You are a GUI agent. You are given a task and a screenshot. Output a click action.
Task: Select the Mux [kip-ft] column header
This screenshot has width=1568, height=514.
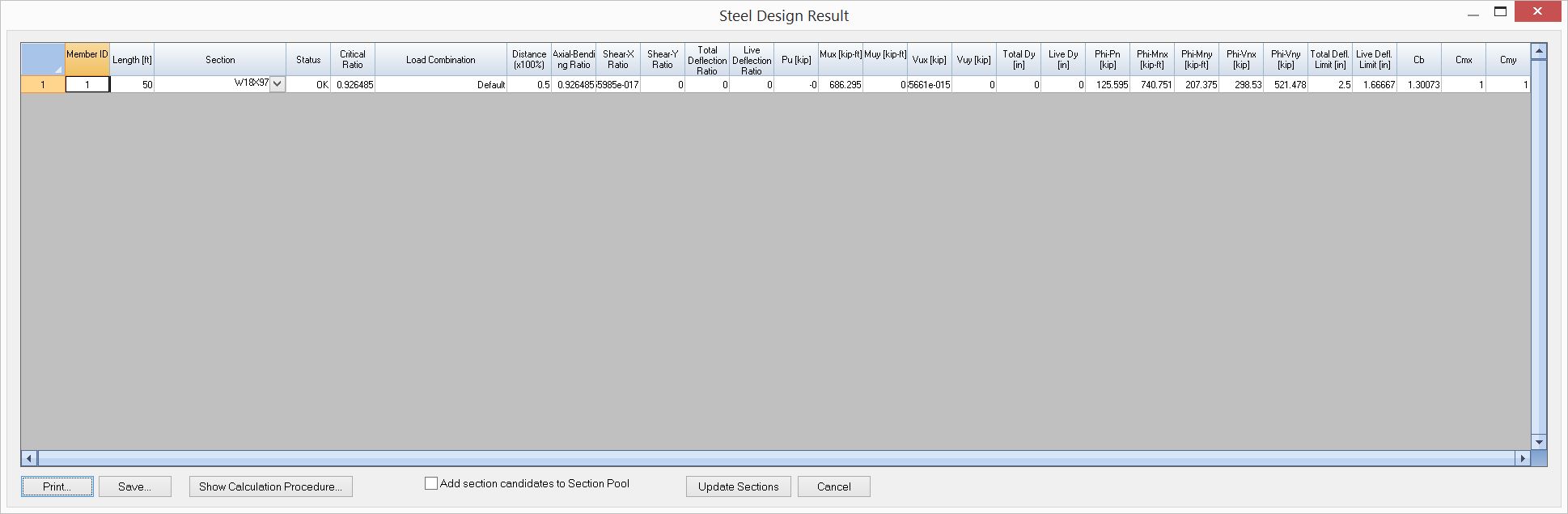(841, 60)
